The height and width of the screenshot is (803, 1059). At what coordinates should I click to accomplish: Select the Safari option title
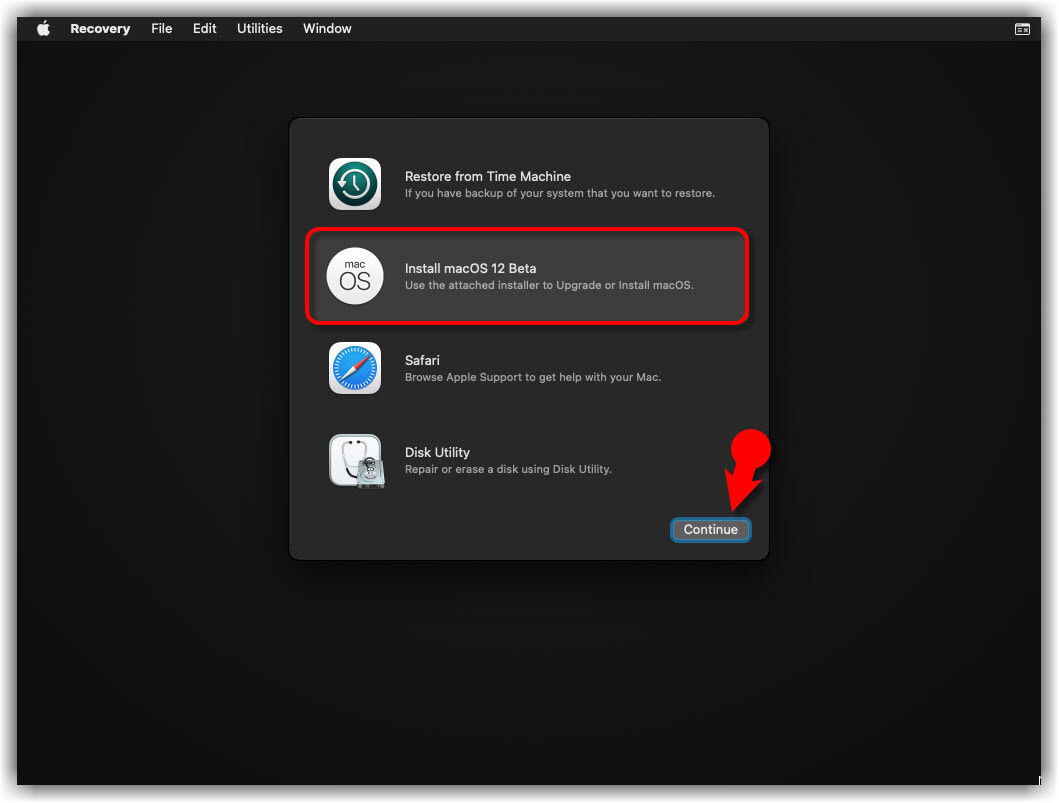[422, 360]
